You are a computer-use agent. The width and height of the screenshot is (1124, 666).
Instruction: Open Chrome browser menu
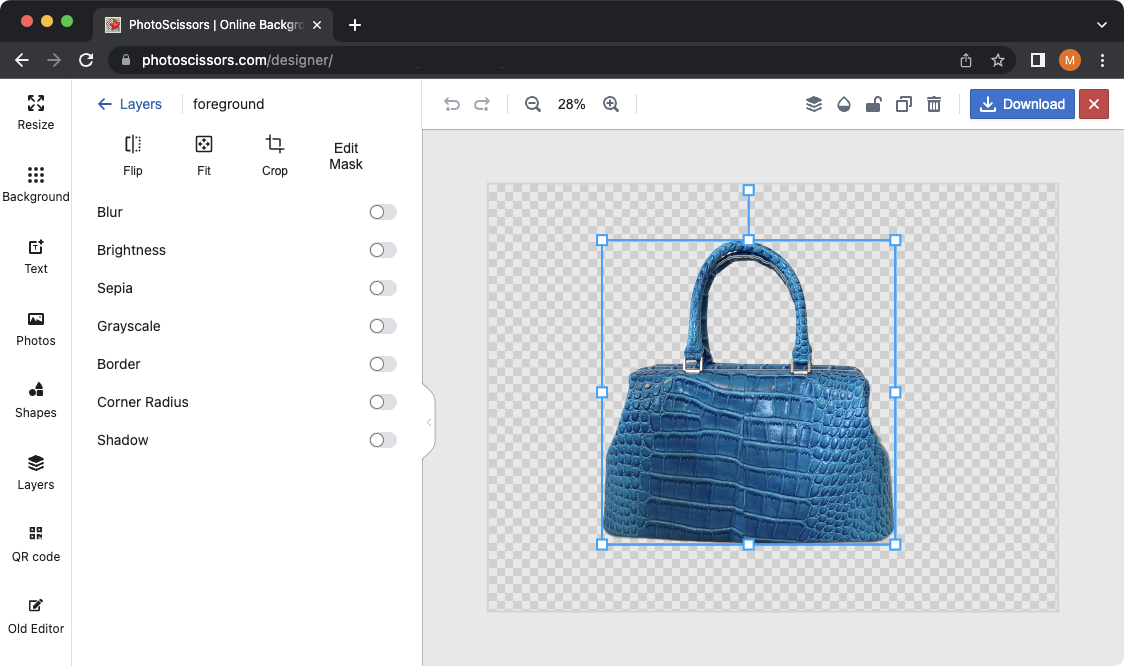click(x=1102, y=60)
